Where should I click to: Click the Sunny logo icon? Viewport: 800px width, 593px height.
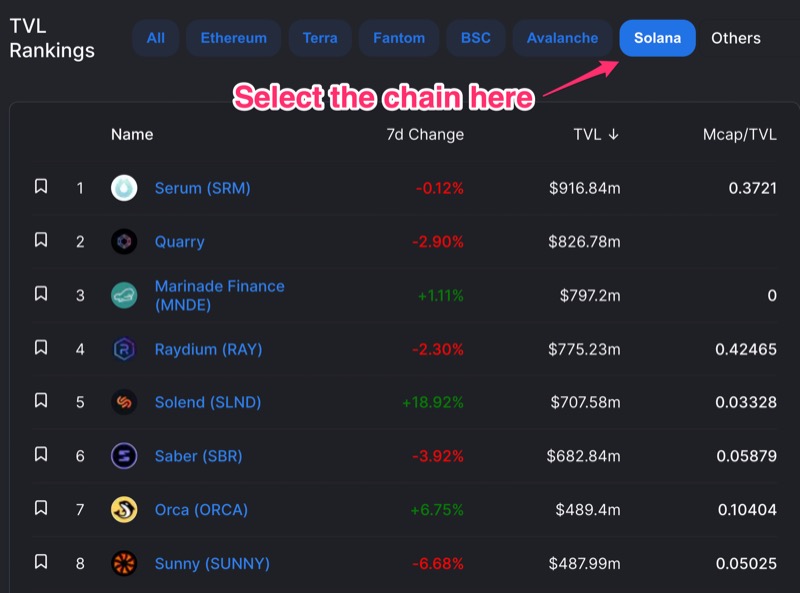pos(124,563)
